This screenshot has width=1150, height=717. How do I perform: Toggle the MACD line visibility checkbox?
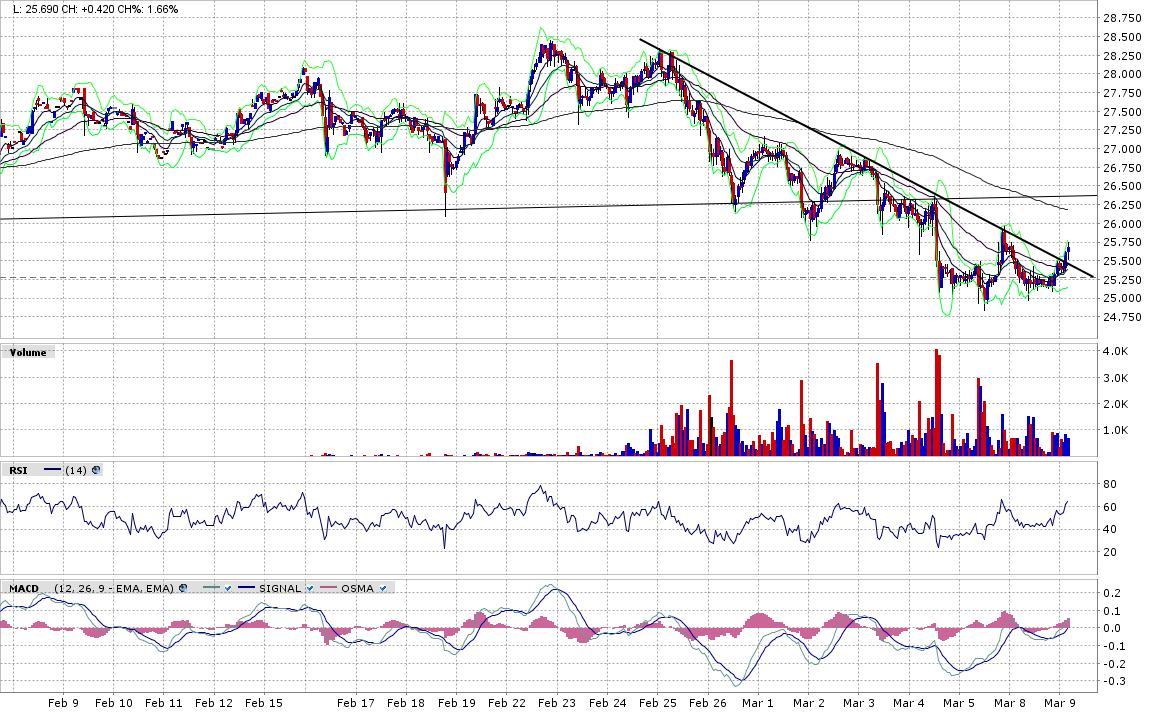click(229, 588)
